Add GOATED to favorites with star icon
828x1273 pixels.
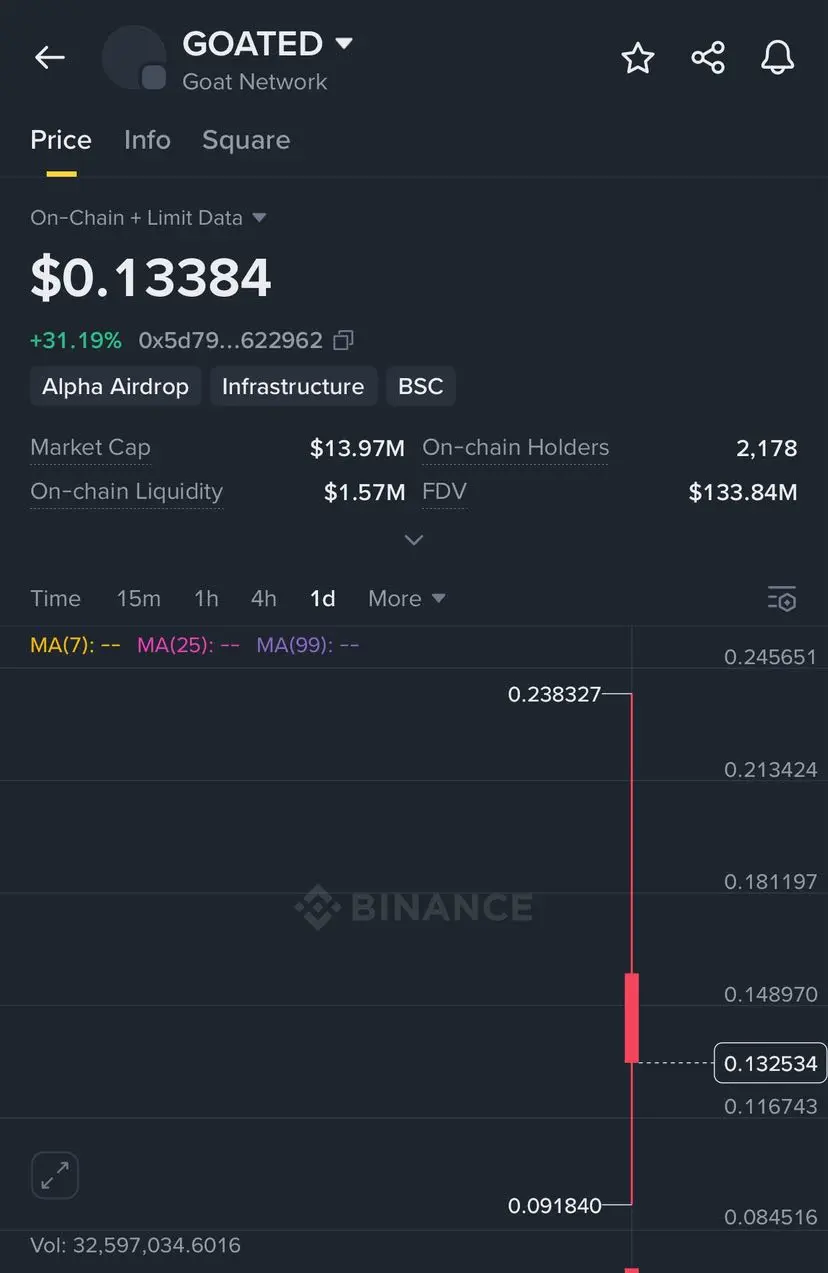click(x=638, y=58)
